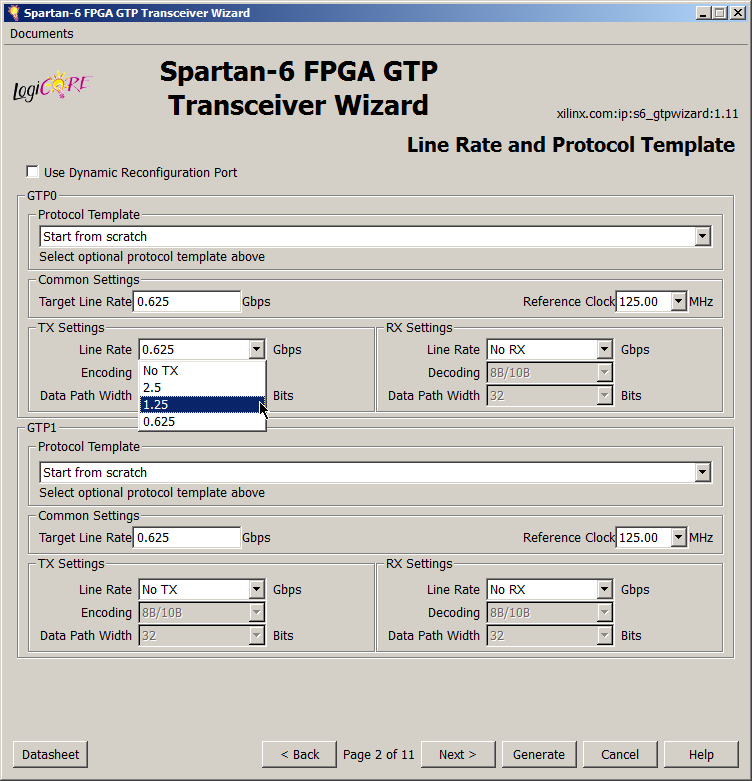Collapse GTP0 TX Line Rate dropdown arrow
Screen dimensions: 752x781
[256, 349]
